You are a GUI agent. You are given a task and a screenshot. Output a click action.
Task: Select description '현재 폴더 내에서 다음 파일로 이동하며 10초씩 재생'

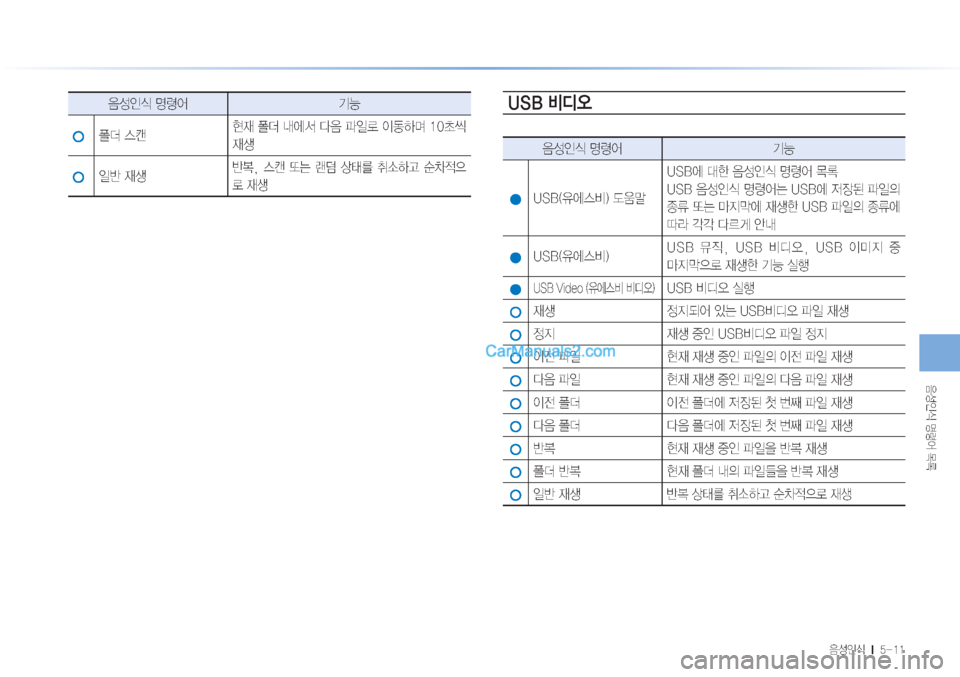(x=349, y=135)
